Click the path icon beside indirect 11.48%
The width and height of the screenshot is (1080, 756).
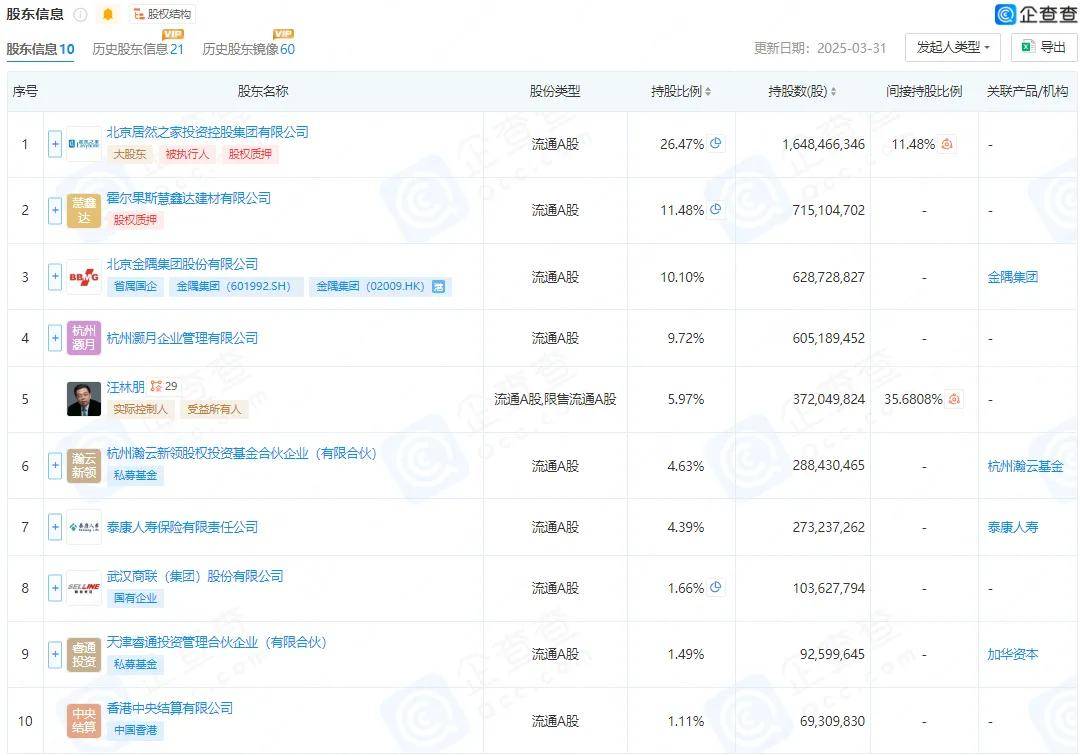pyautogui.click(x=947, y=144)
